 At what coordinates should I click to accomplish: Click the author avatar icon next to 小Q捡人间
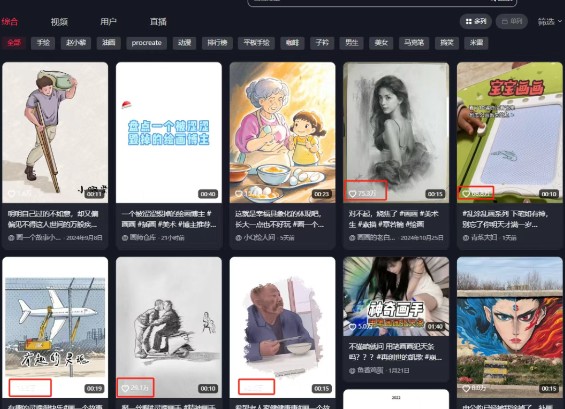[239, 238]
